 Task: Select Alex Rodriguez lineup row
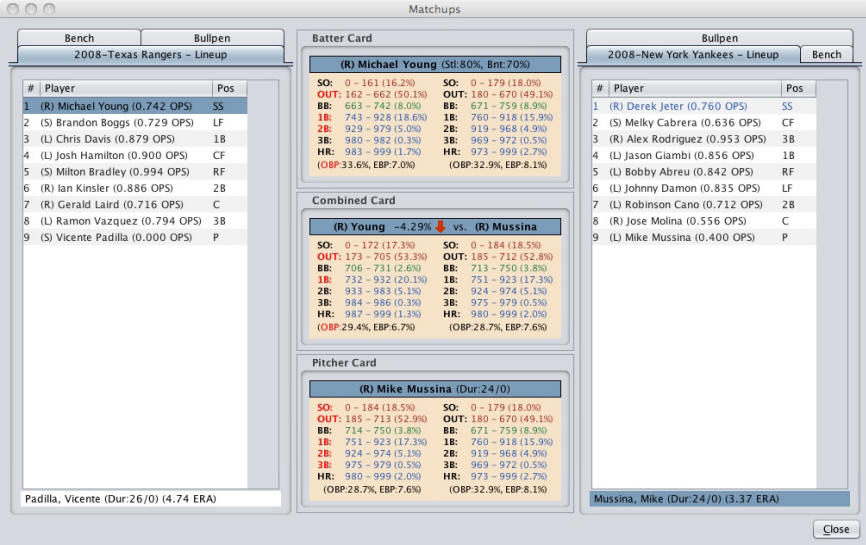point(704,139)
